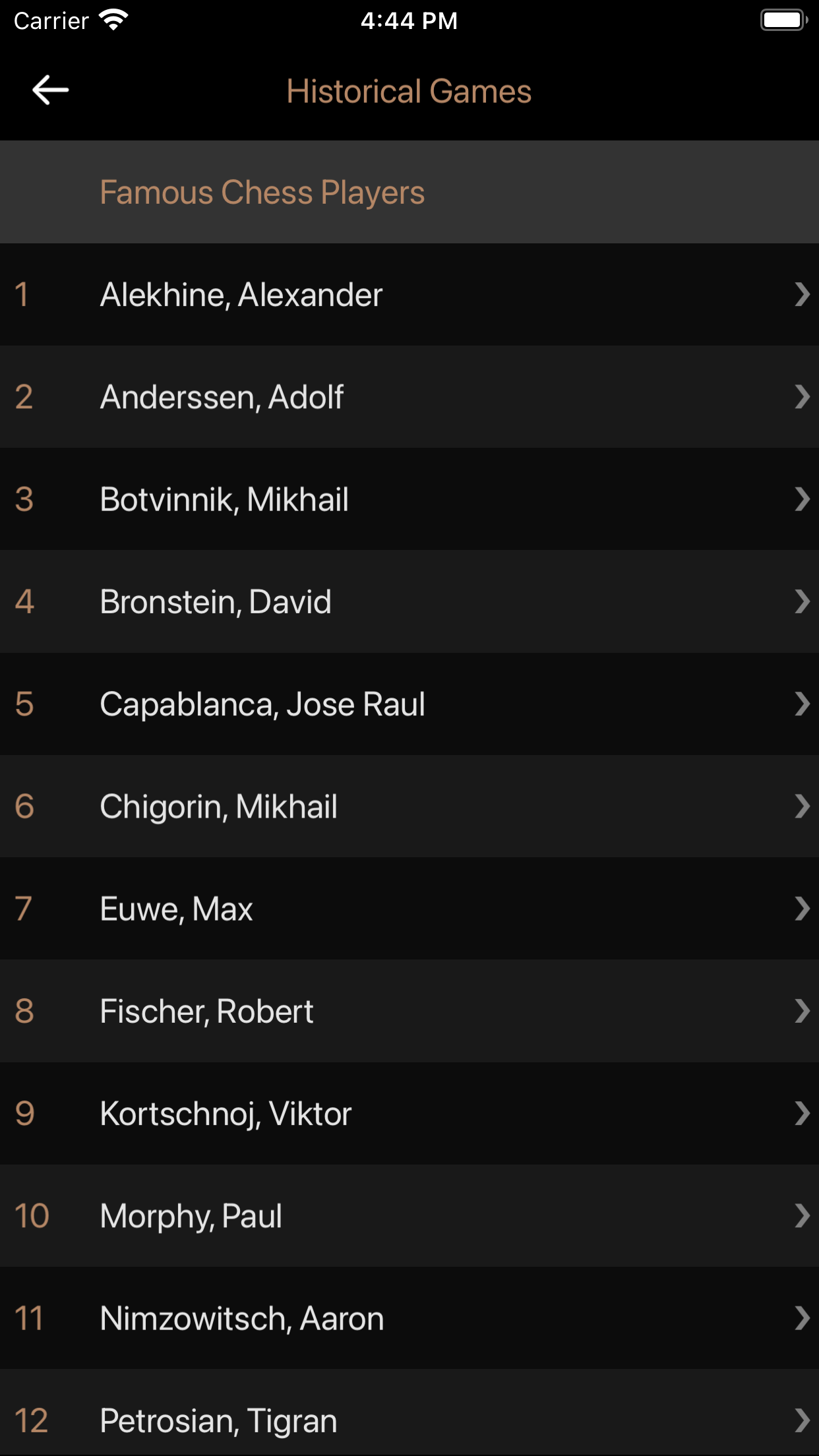Select Bronstein, David from the list
The height and width of the screenshot is (1456, 819).
pyautogui.click(x=409, y=601)
